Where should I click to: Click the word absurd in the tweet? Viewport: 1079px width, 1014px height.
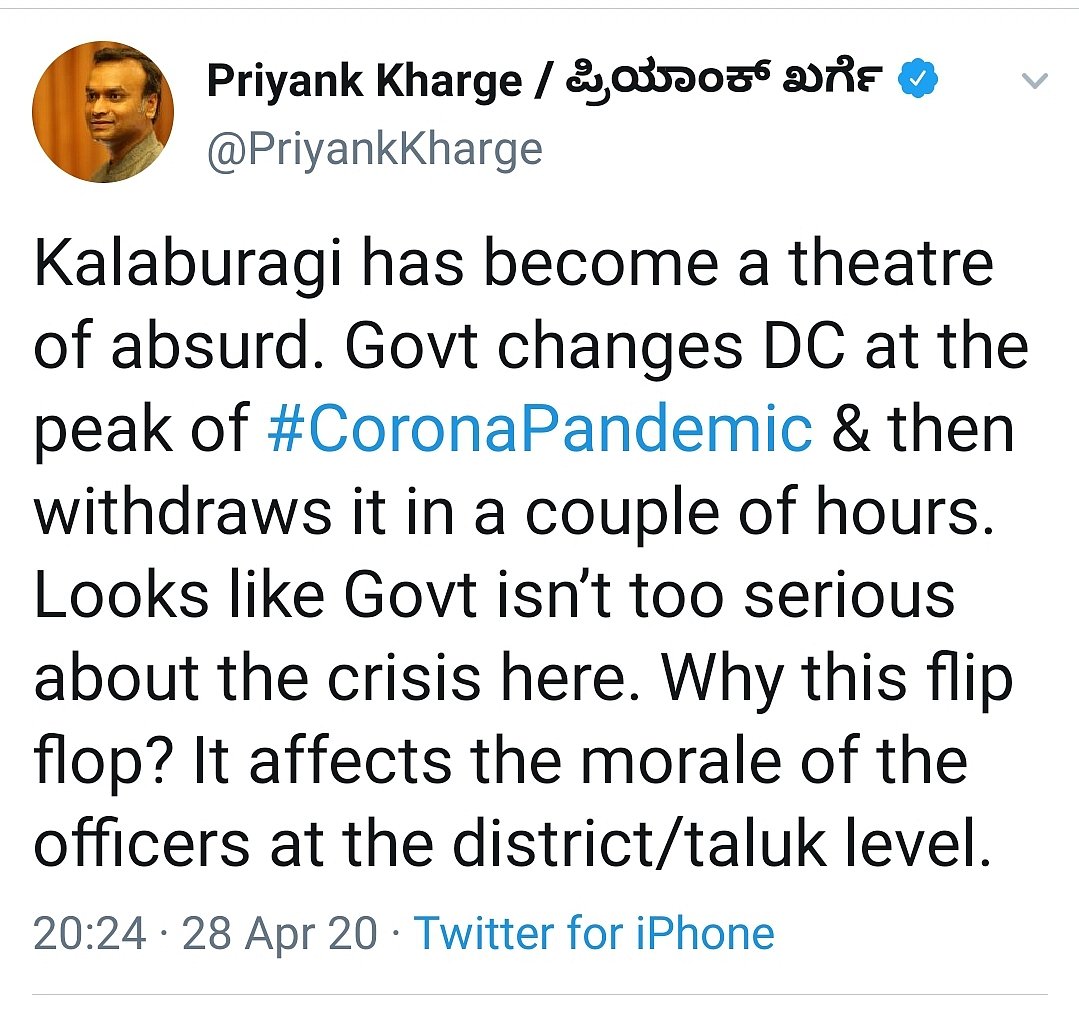click(x=210, y=346)
